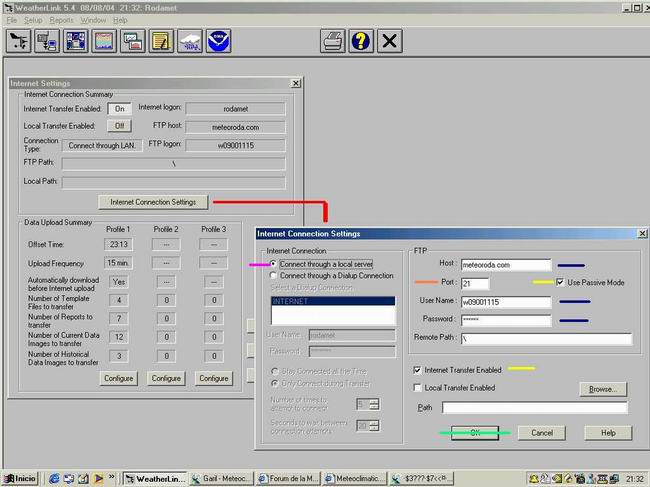Screen dimensions: 650x487
Task: Open the media player quick launch icon
Action: (x=98, y=479)
